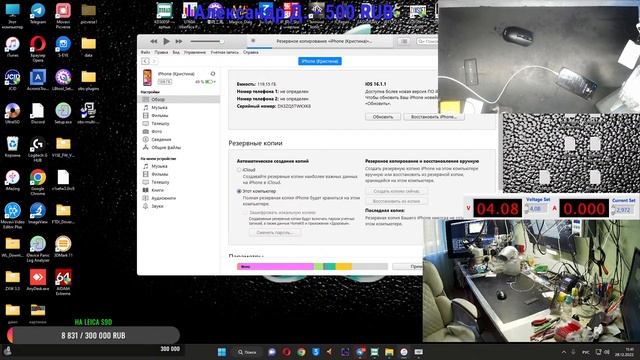Open the iTunes Файл menu
Viewport: 640px width, 360px height.
[x=145, y=52]
